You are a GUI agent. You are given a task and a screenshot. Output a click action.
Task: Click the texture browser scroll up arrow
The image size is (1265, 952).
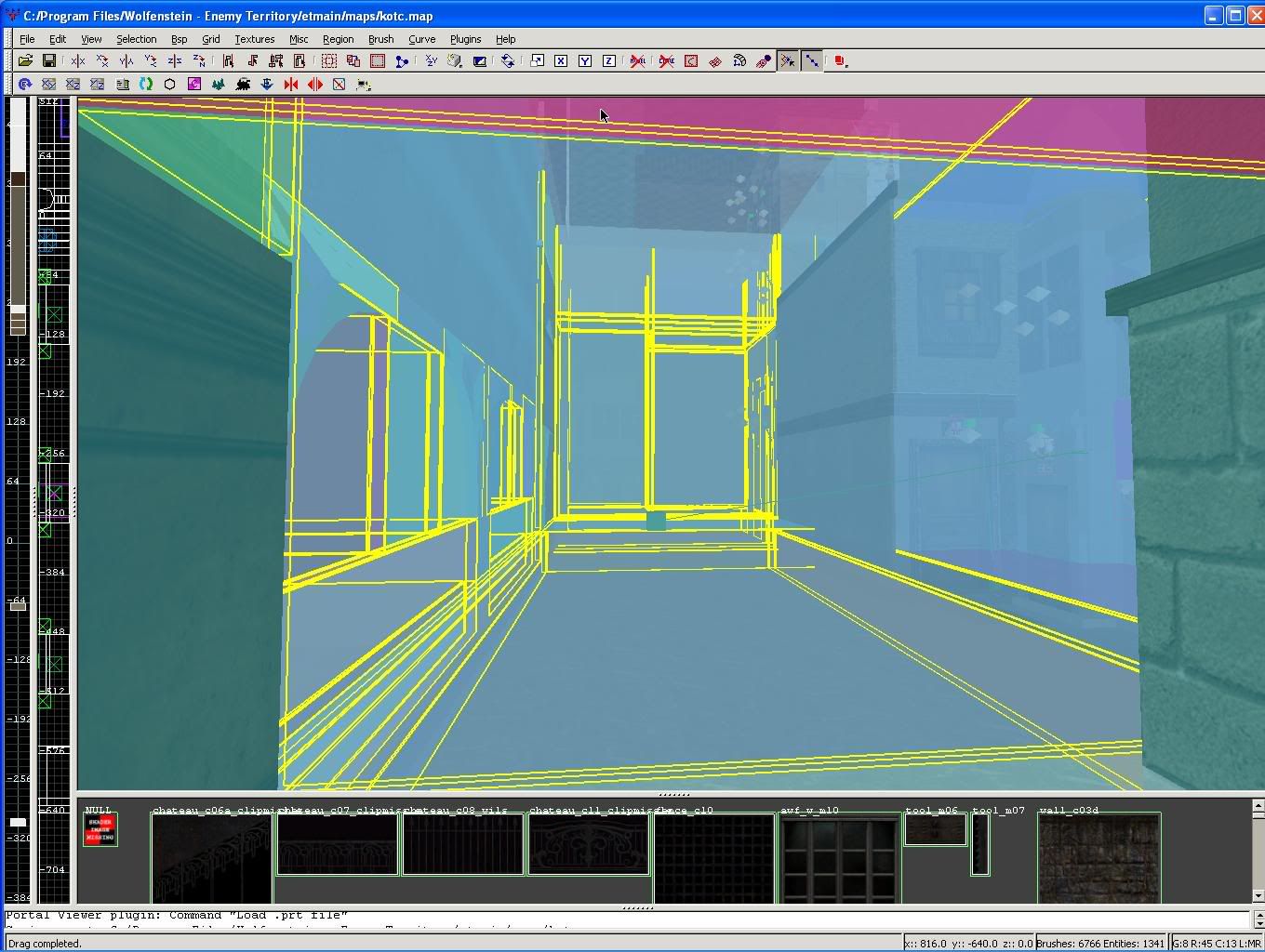tap(1258, 807)
